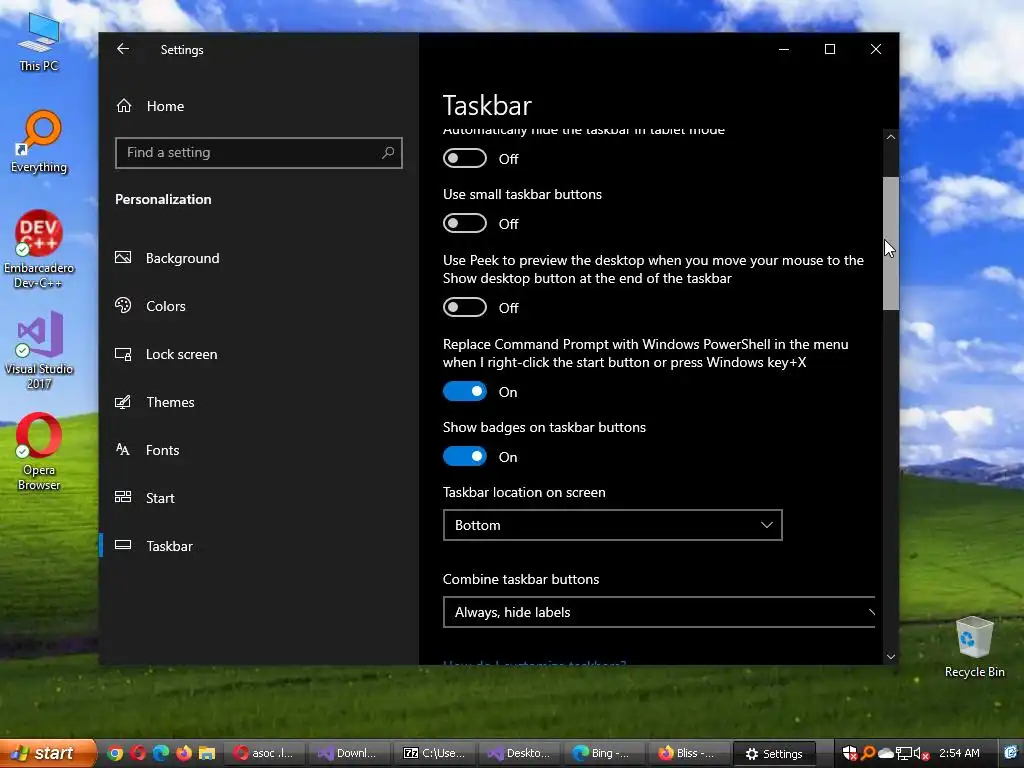Select Embarcadero Dev-C++ desktop icon
Viewport: 1024px width, 768px height.
click(x=39, y=249)
